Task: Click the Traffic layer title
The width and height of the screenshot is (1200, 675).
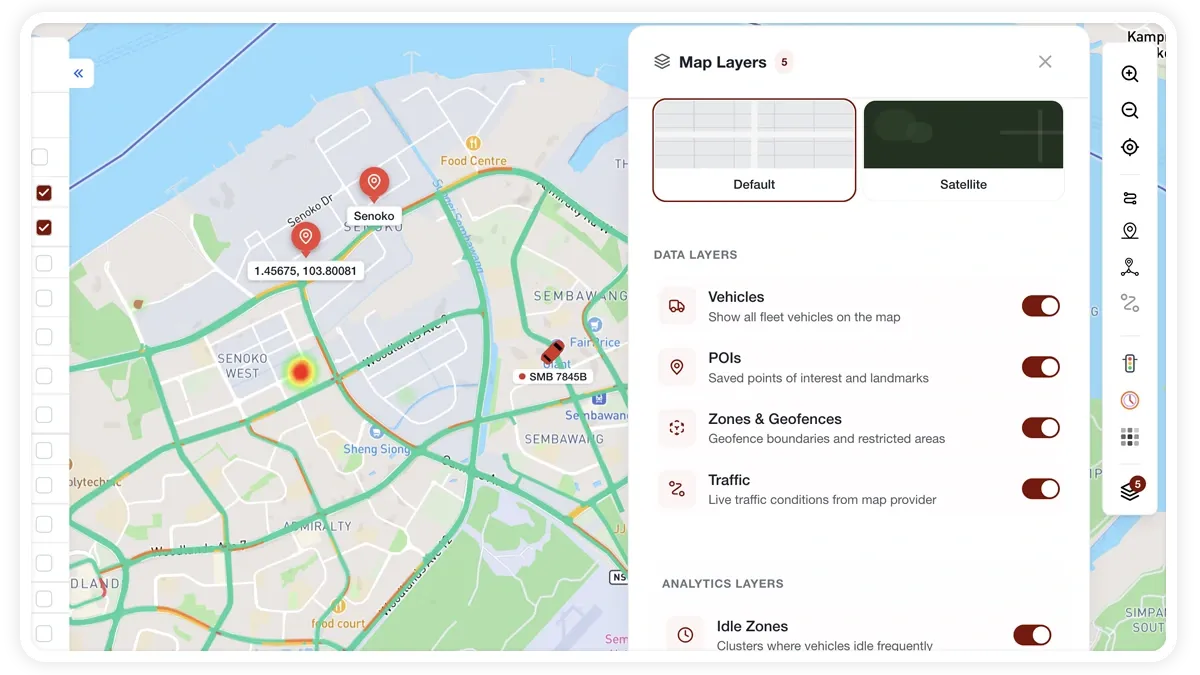Action: pyautogui.click(x=729, y=480)
